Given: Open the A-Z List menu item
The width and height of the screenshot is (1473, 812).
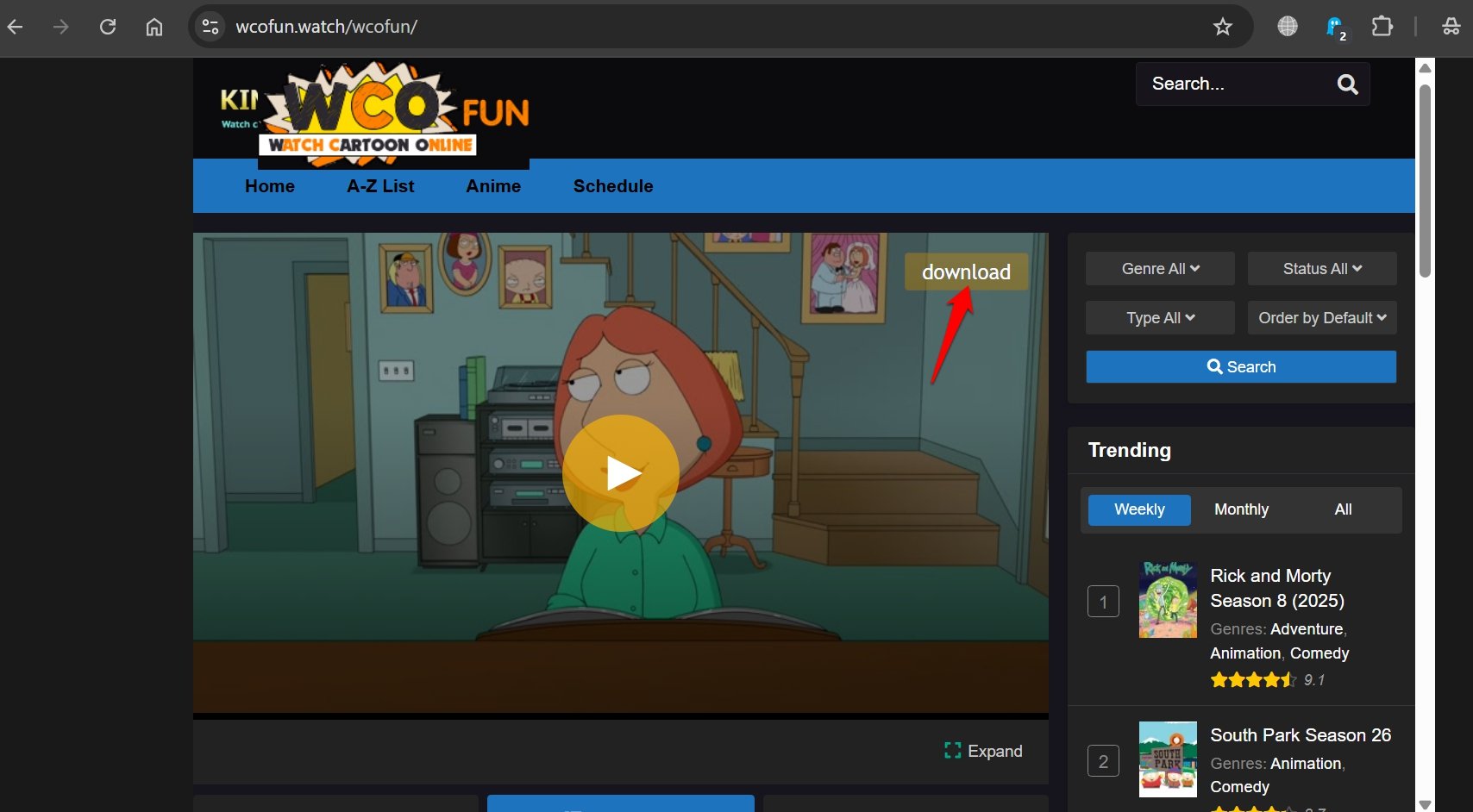Looking at the screenshot, I should point(380,186).
